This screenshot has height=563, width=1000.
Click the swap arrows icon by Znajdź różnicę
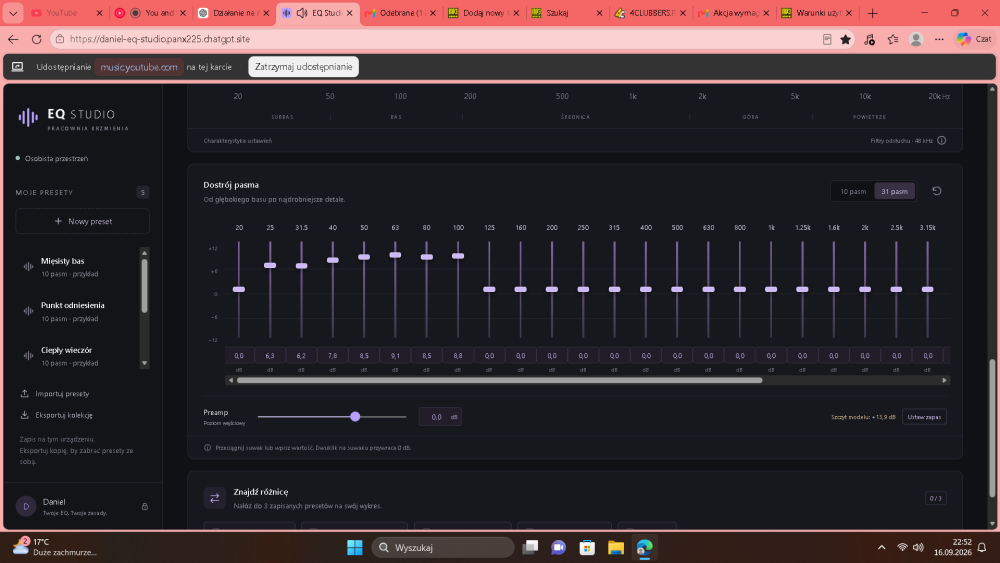[x=214, y=498]
